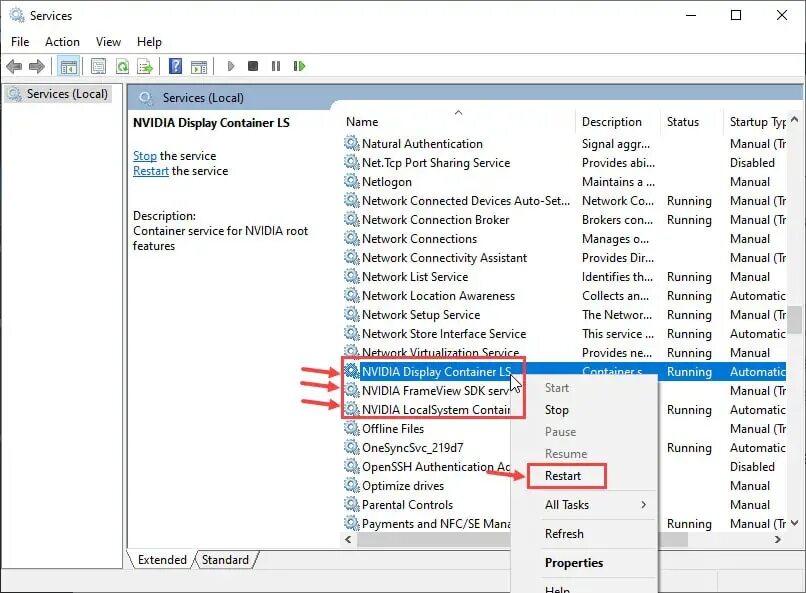
Task: Click the Back arrow toolbar icon
Action: [x=14, y=66]
